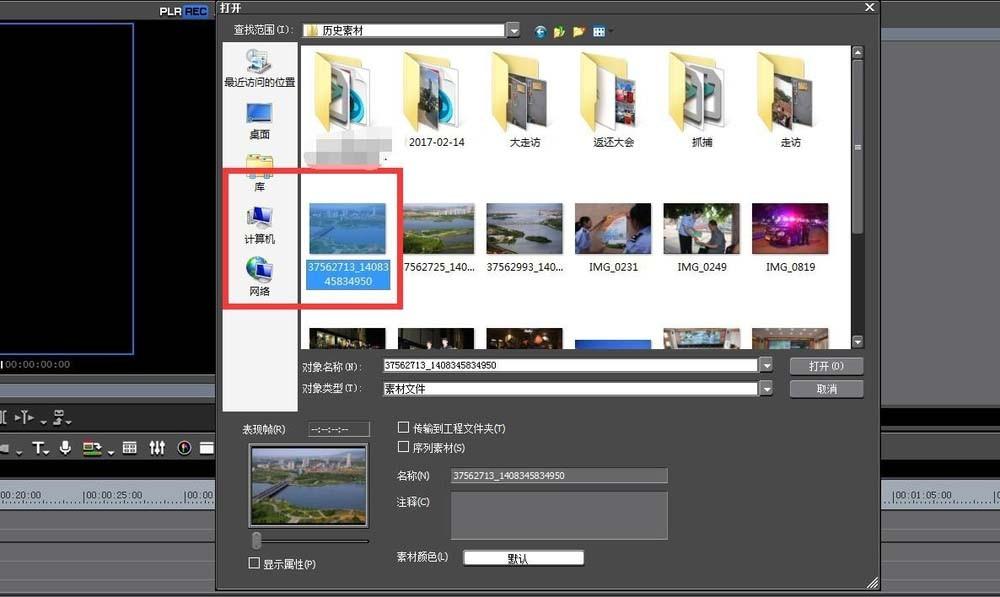Click the 打开 button
Viewport: 1000px width, 597px height.
point(826,365)
